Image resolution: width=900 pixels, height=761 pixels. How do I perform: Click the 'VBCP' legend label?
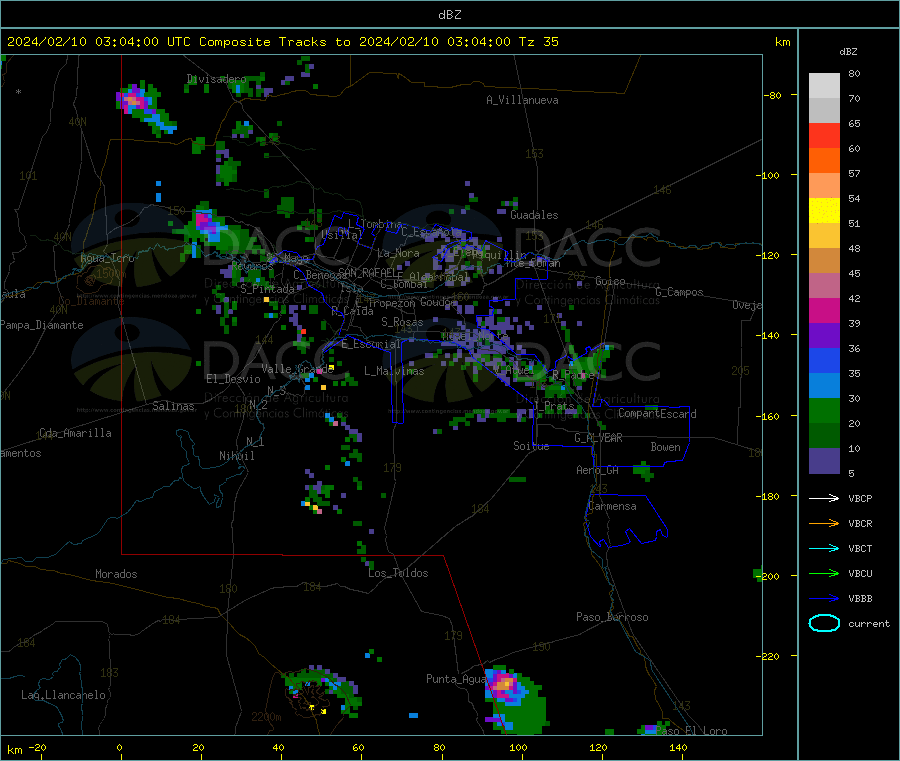860,498
